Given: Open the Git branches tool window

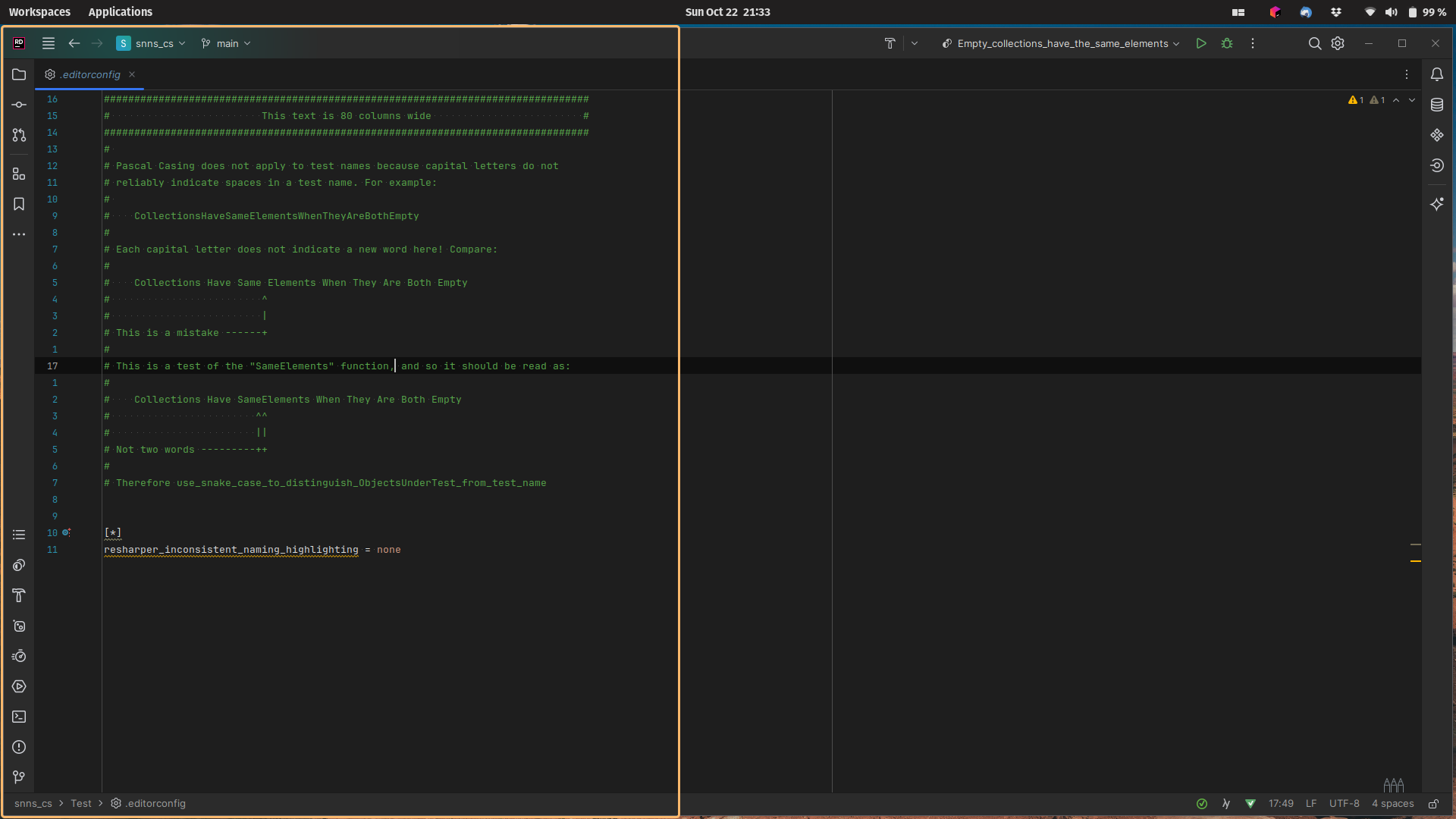Looking at the screenshot, I should (19, 777).
